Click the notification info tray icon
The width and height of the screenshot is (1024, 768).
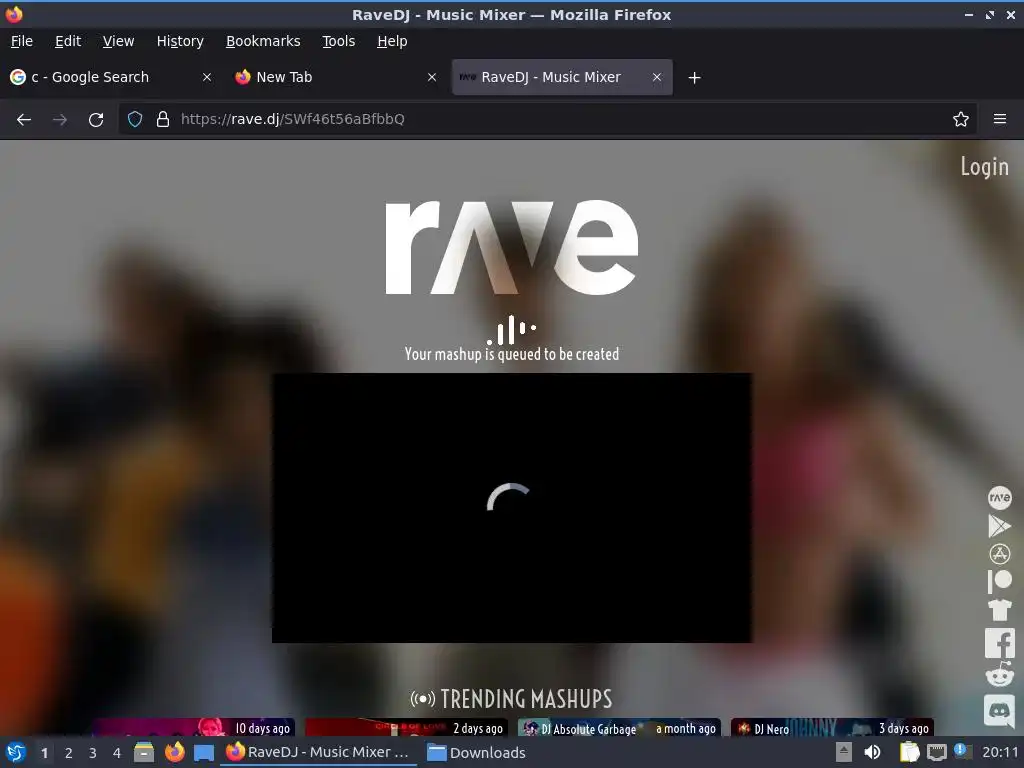[x=962, y=750]
